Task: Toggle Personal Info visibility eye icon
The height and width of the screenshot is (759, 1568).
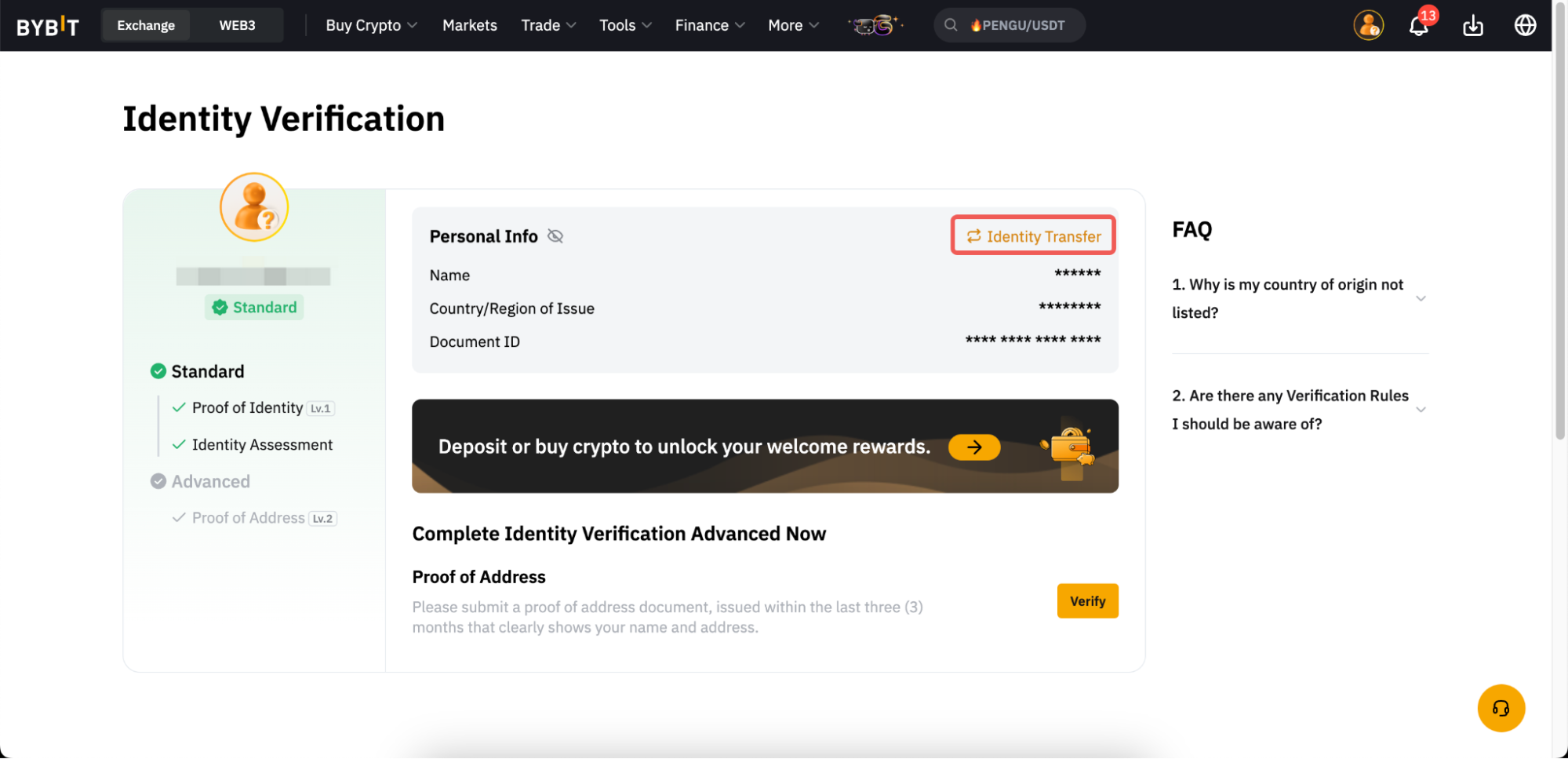Action: pyautogui.click(x=555, y=236)
